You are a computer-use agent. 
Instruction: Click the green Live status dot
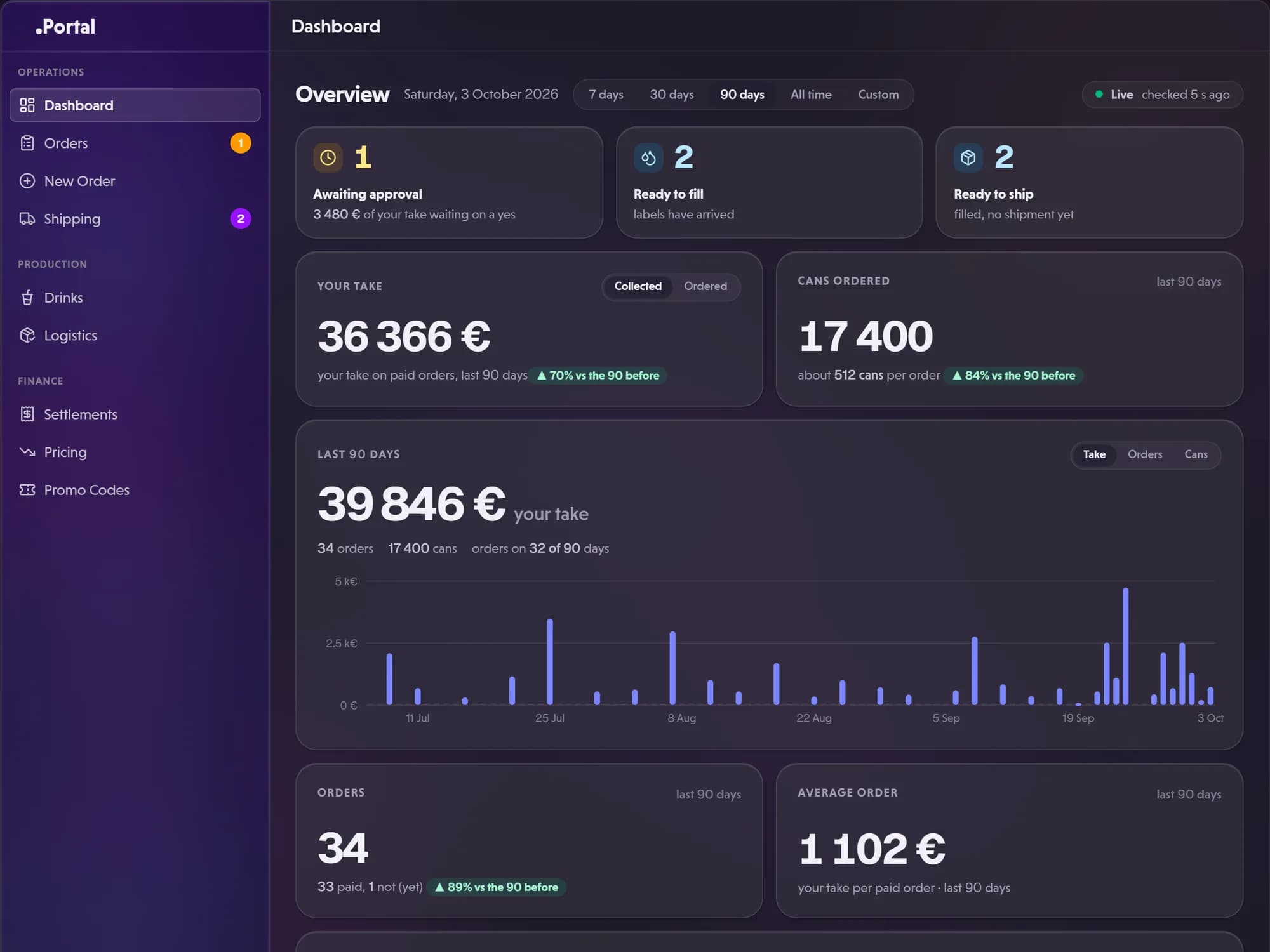coord(1099,95)
